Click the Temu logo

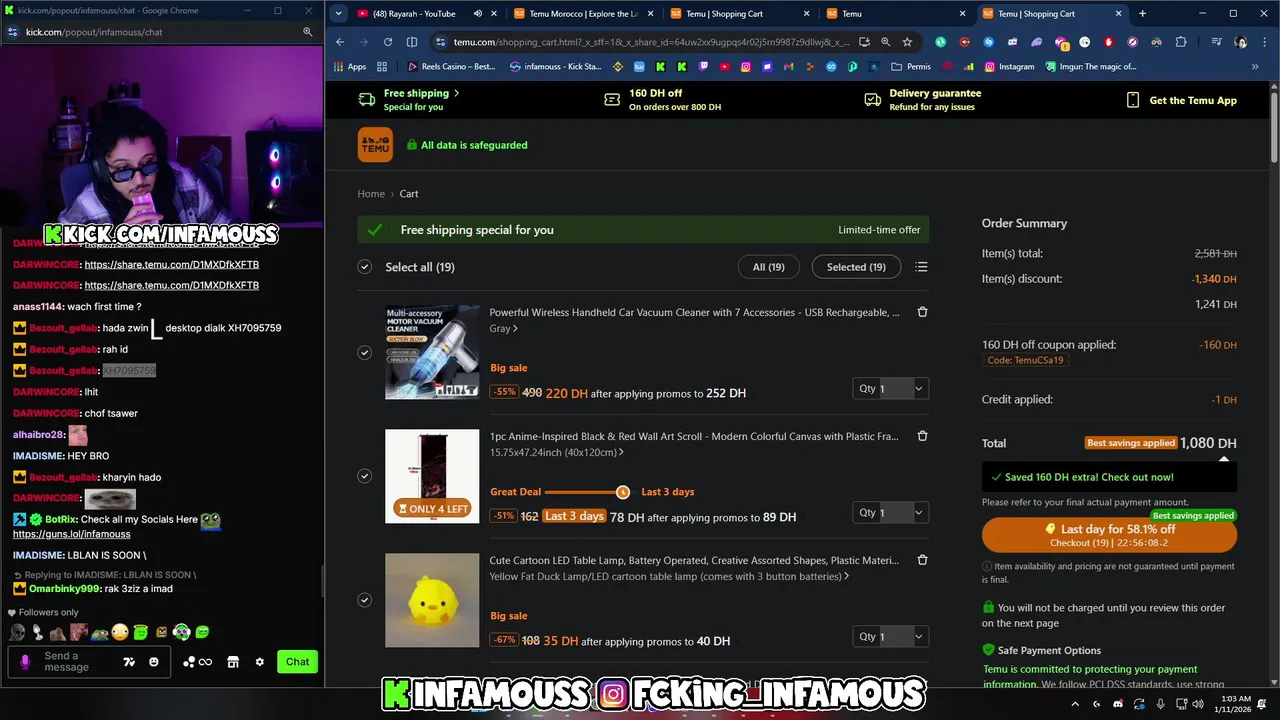(x=375, y=145)
